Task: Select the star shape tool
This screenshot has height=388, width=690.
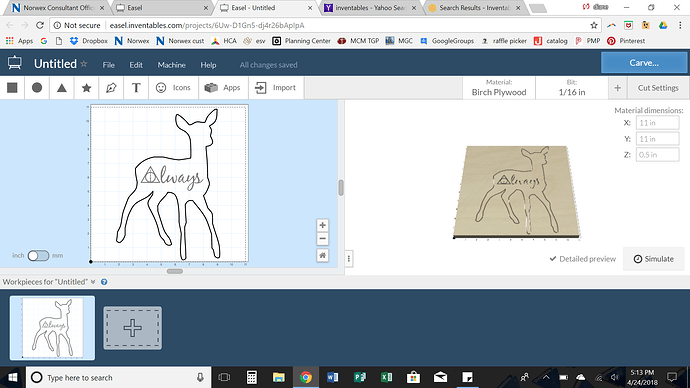Action: click(x=86, y=88)
